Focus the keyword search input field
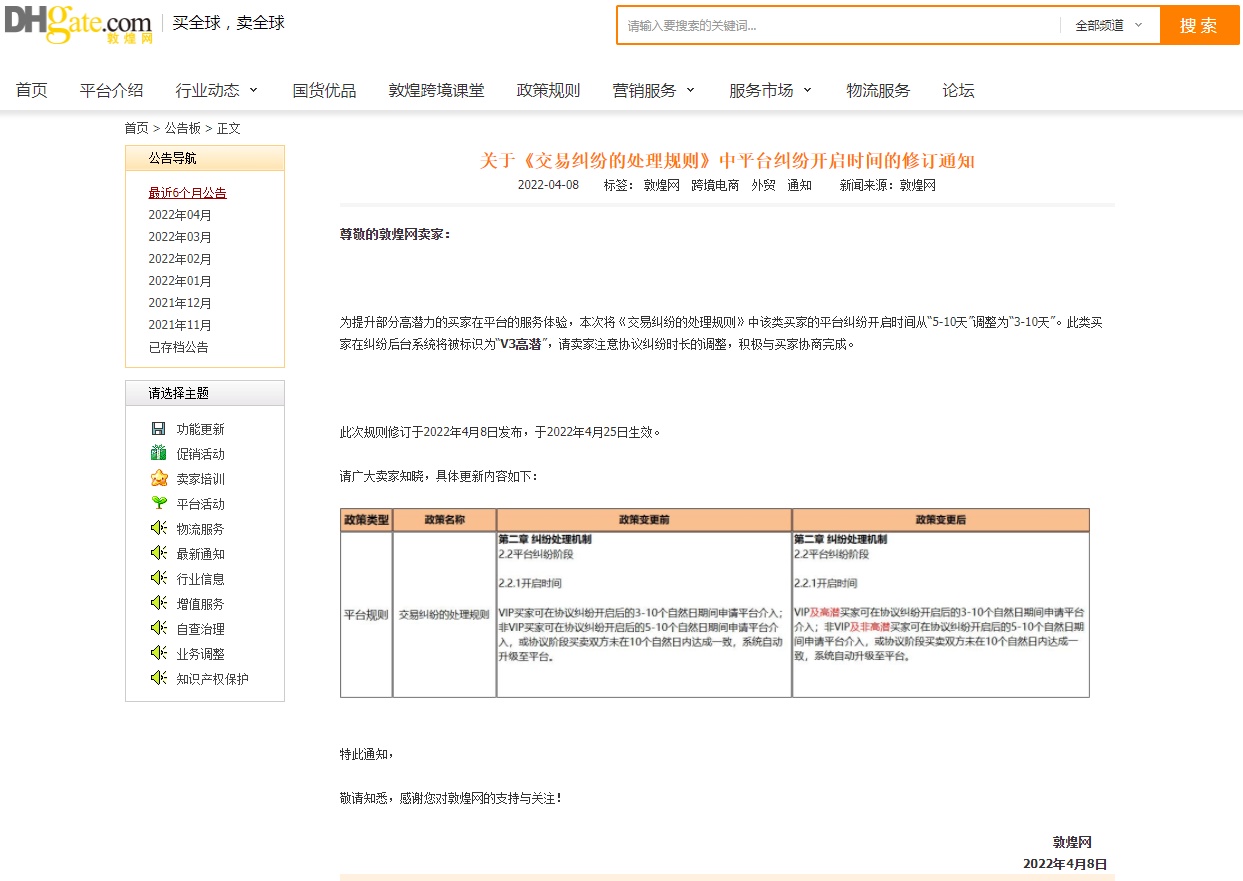The height and width of the screenshot is (881, 1243). [839, 25]
